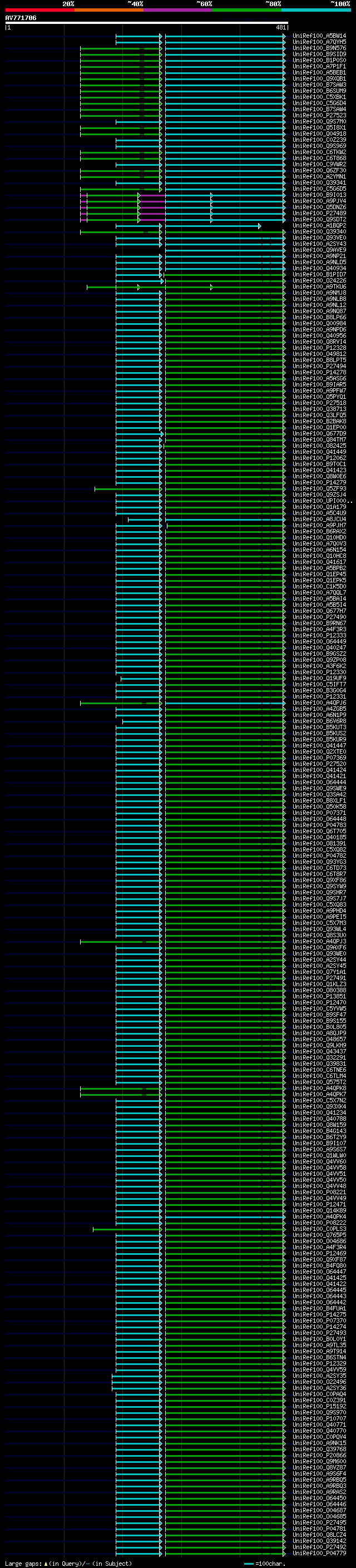
Task: Select hit label UniRef100_B6RAX2
Action: tap(319, 531)
